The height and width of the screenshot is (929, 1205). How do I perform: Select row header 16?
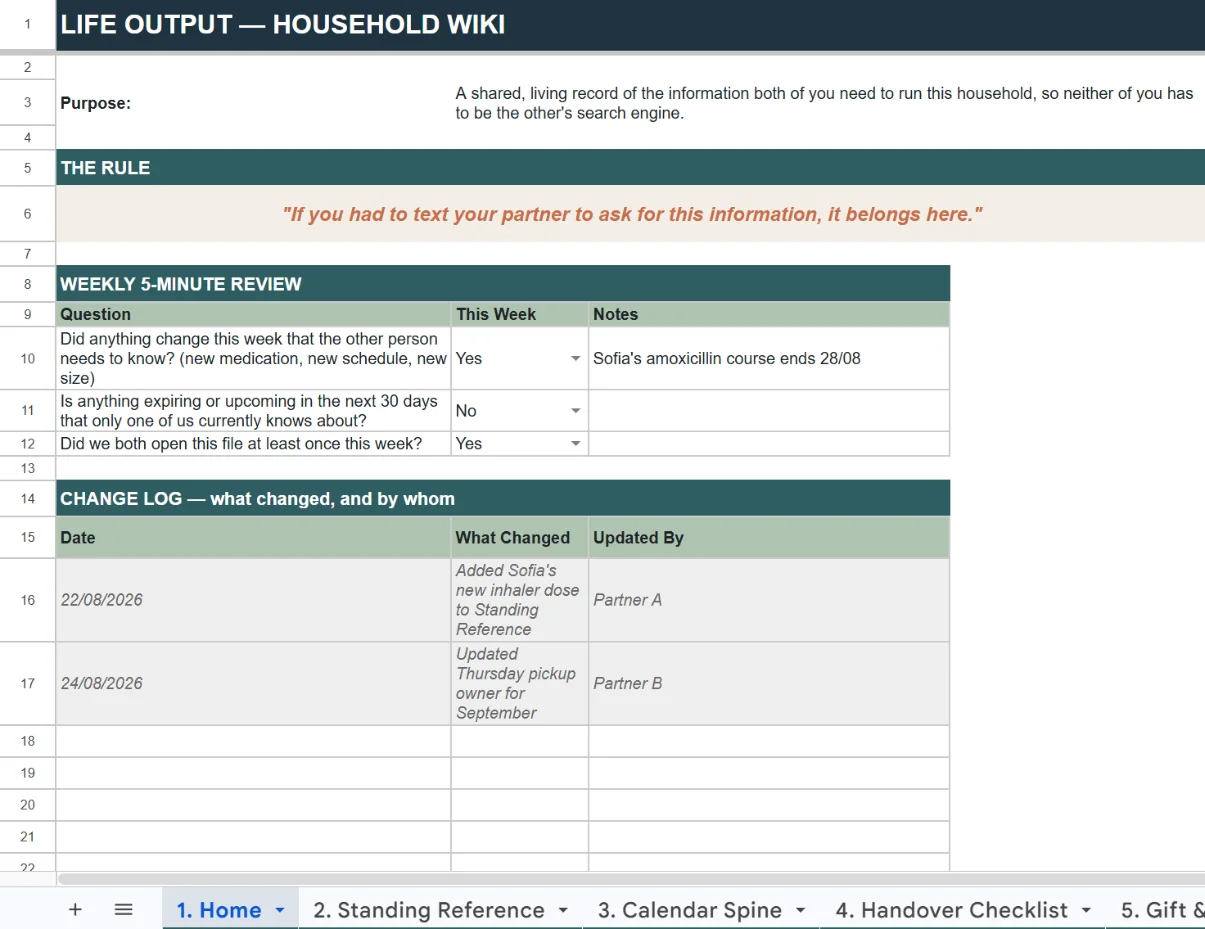click(x=27, y=600)
